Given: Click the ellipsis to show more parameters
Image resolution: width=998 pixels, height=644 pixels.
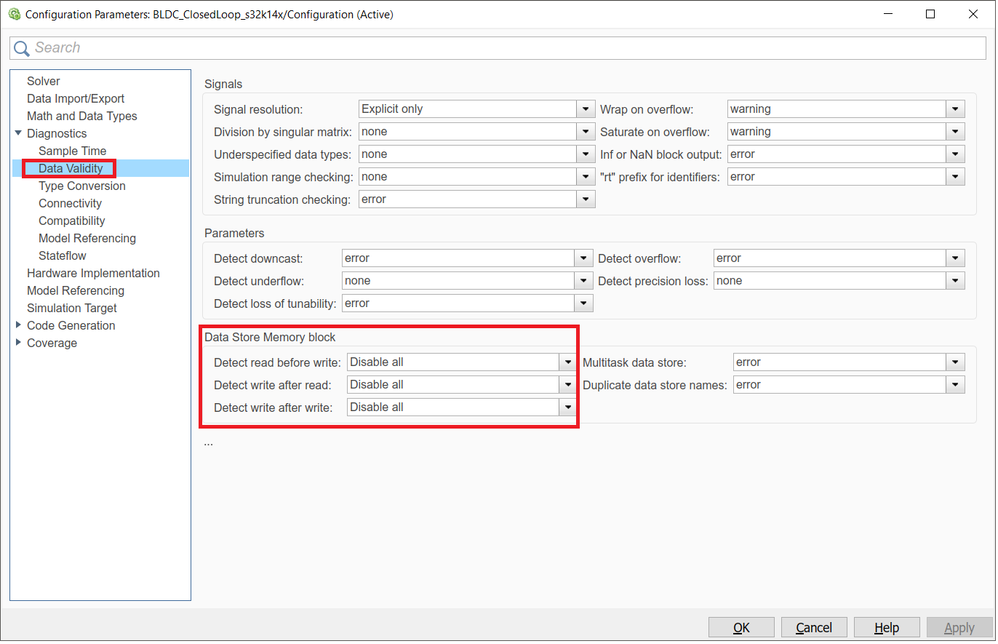Looking at the screenshot, I should [x=208, y=441].
